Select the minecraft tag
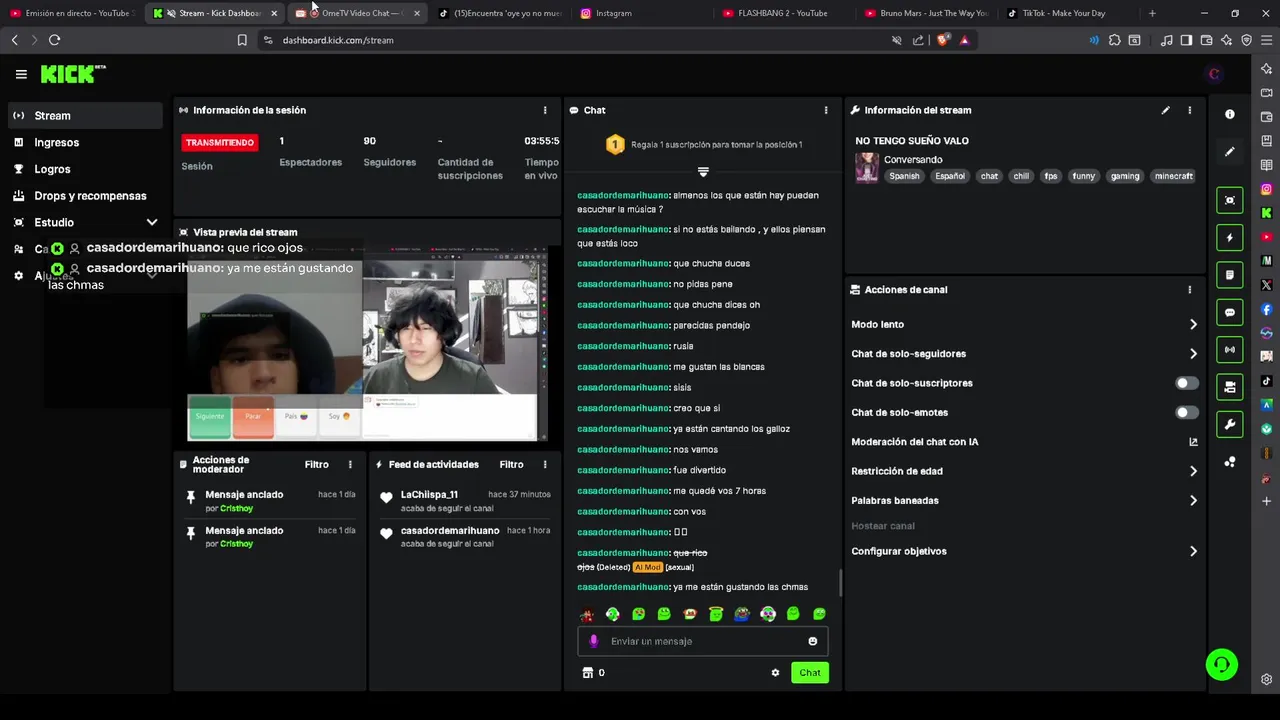This screenshot has height=720, width=1280. (x=1174, y=176)
